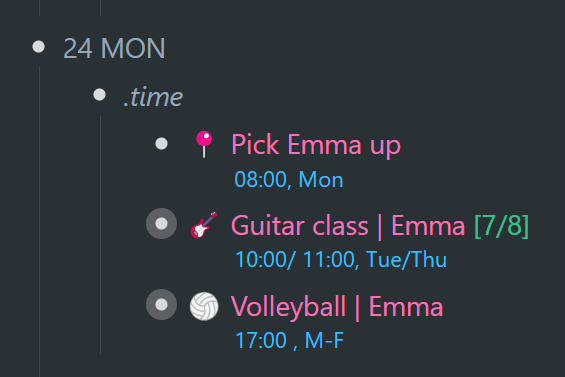The width and height of the screenshot is (565, 377).
Task: Select the 24 MON heading text
Action: pos(114,48)
